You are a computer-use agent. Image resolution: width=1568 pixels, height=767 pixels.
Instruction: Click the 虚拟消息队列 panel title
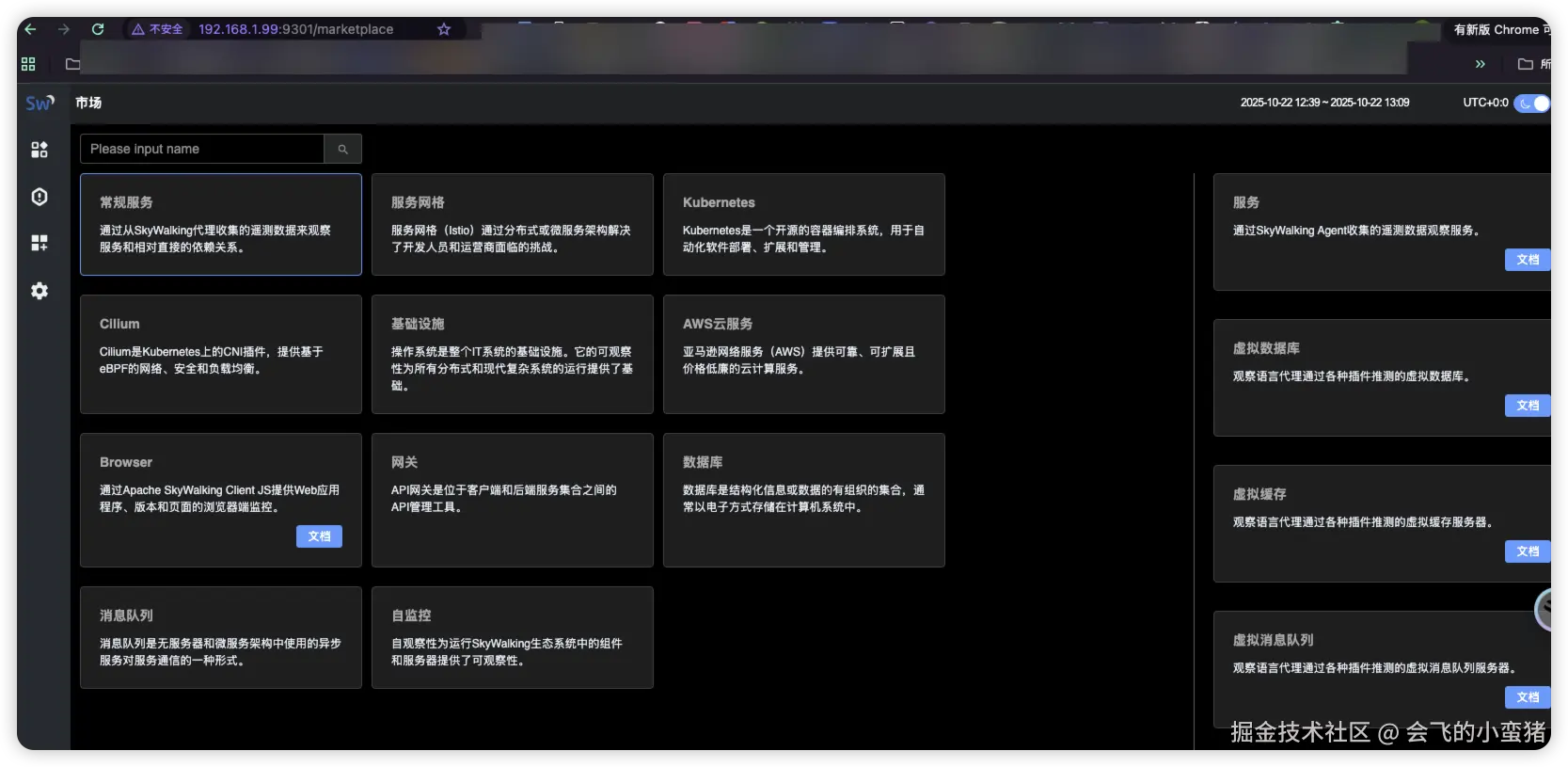coord(1273,640)
